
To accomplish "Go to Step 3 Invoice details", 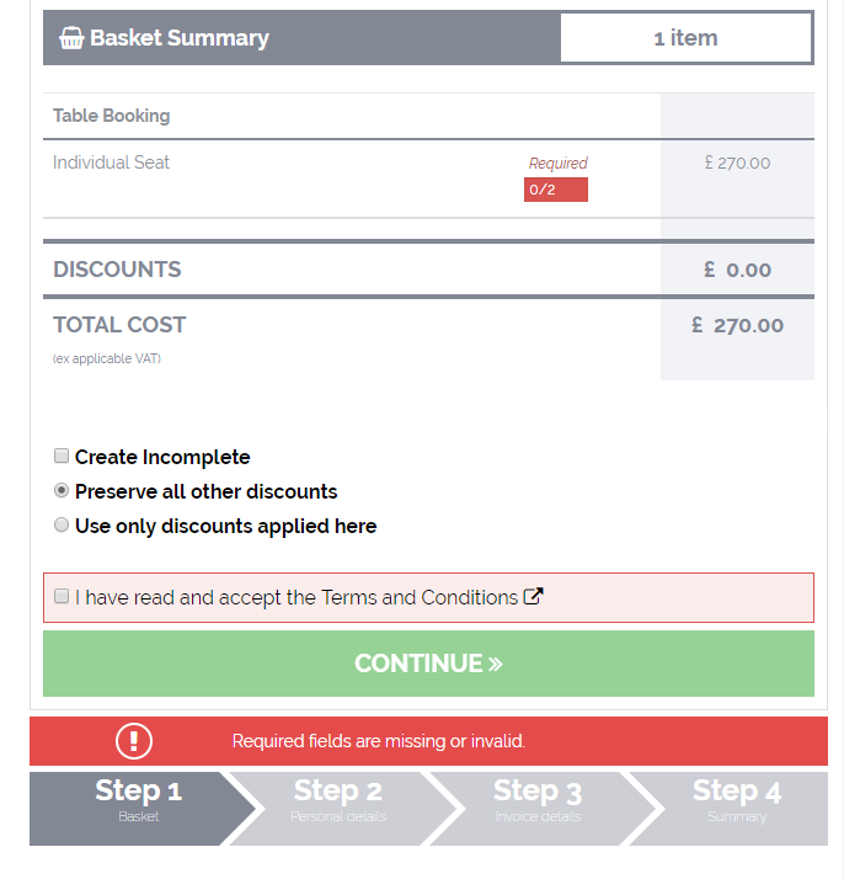I will [537, 808].
